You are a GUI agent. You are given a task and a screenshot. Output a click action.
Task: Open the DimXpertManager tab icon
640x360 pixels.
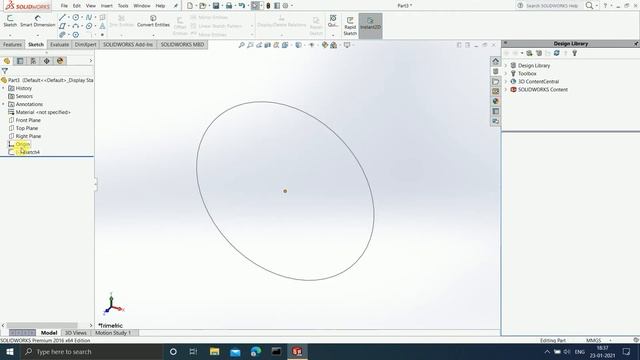click(x=47, y=61)
